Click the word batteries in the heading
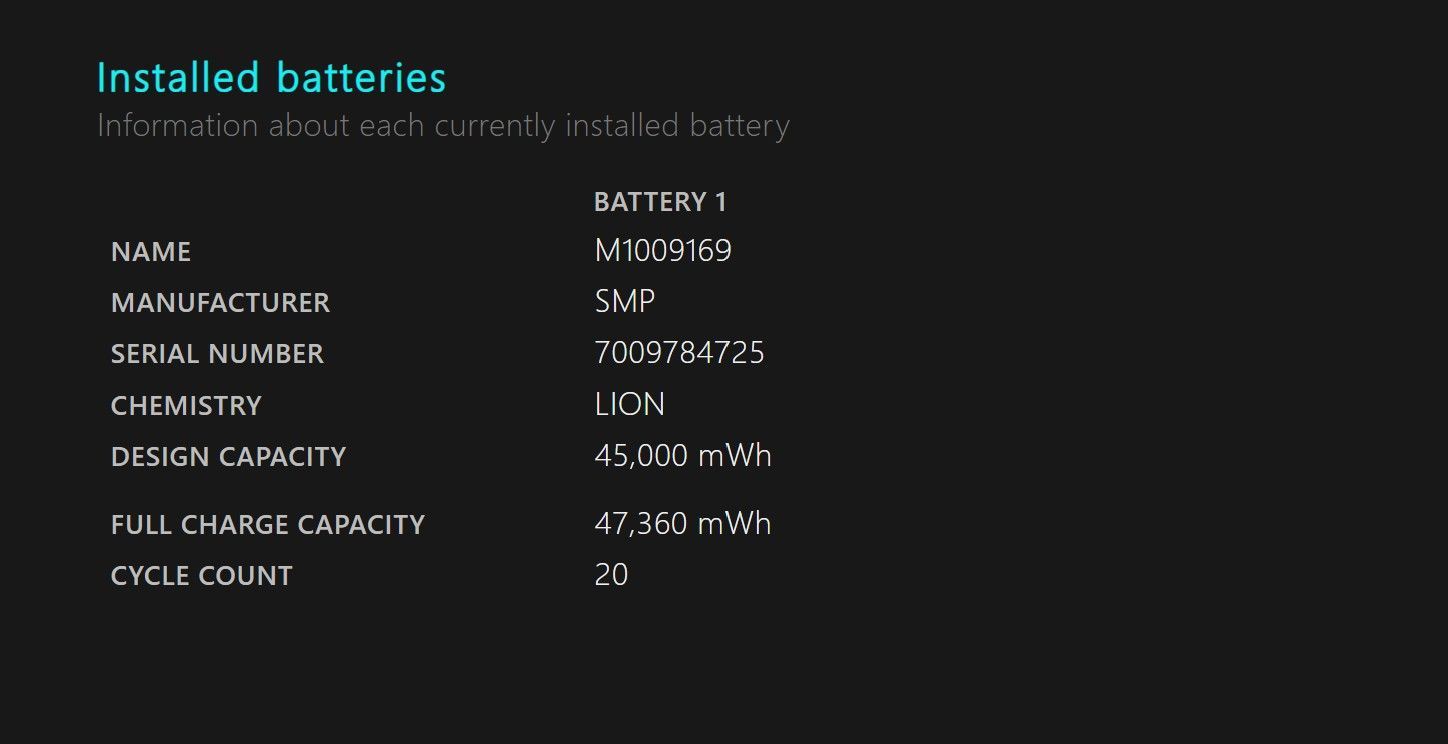 (361, 77)
